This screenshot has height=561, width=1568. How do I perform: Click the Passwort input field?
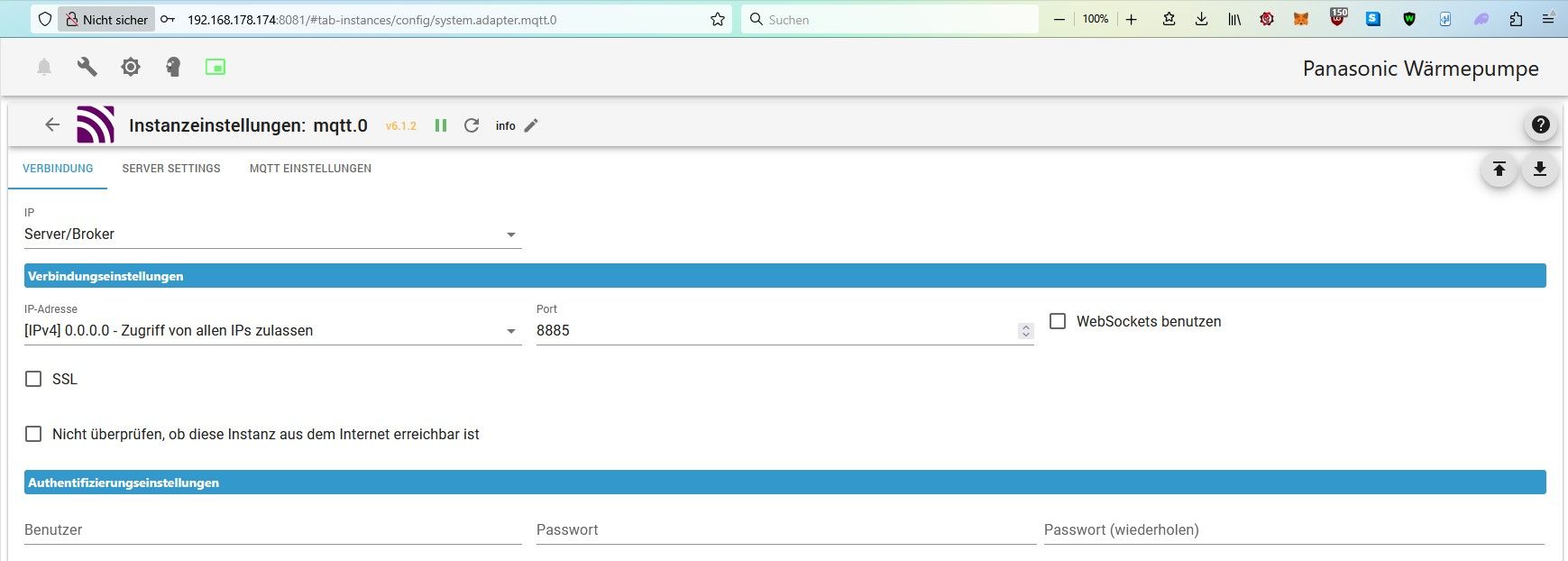pos(786,530)
